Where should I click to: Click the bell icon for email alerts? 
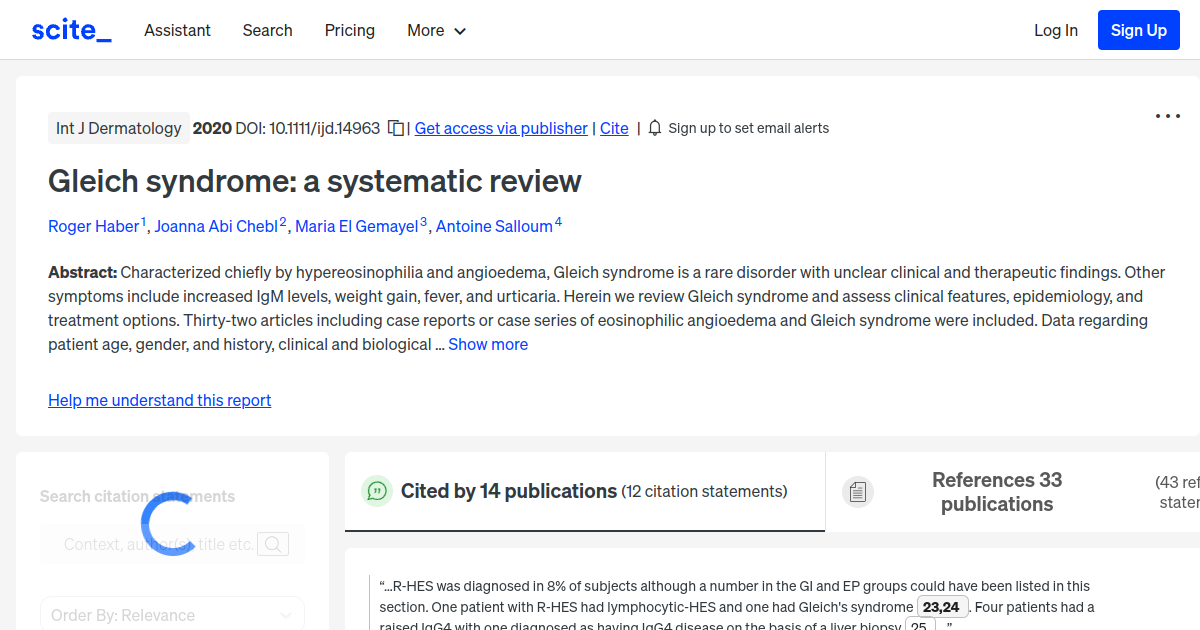[x=654, y=128]
